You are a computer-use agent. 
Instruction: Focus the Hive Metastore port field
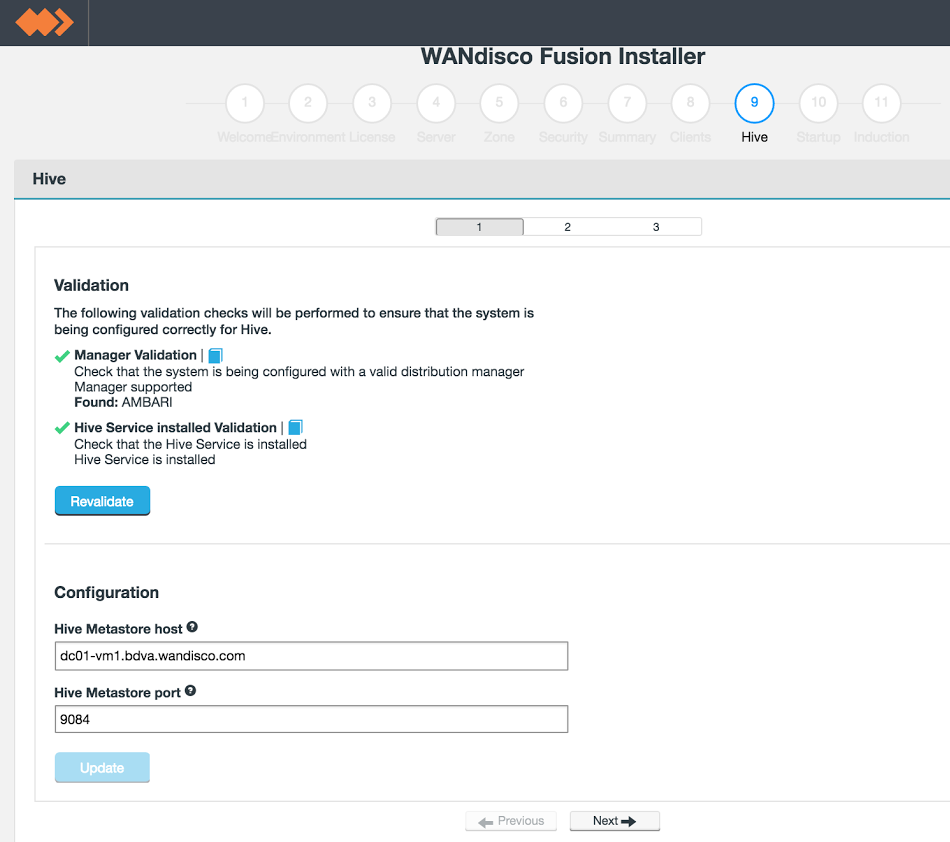click(311, 719)
